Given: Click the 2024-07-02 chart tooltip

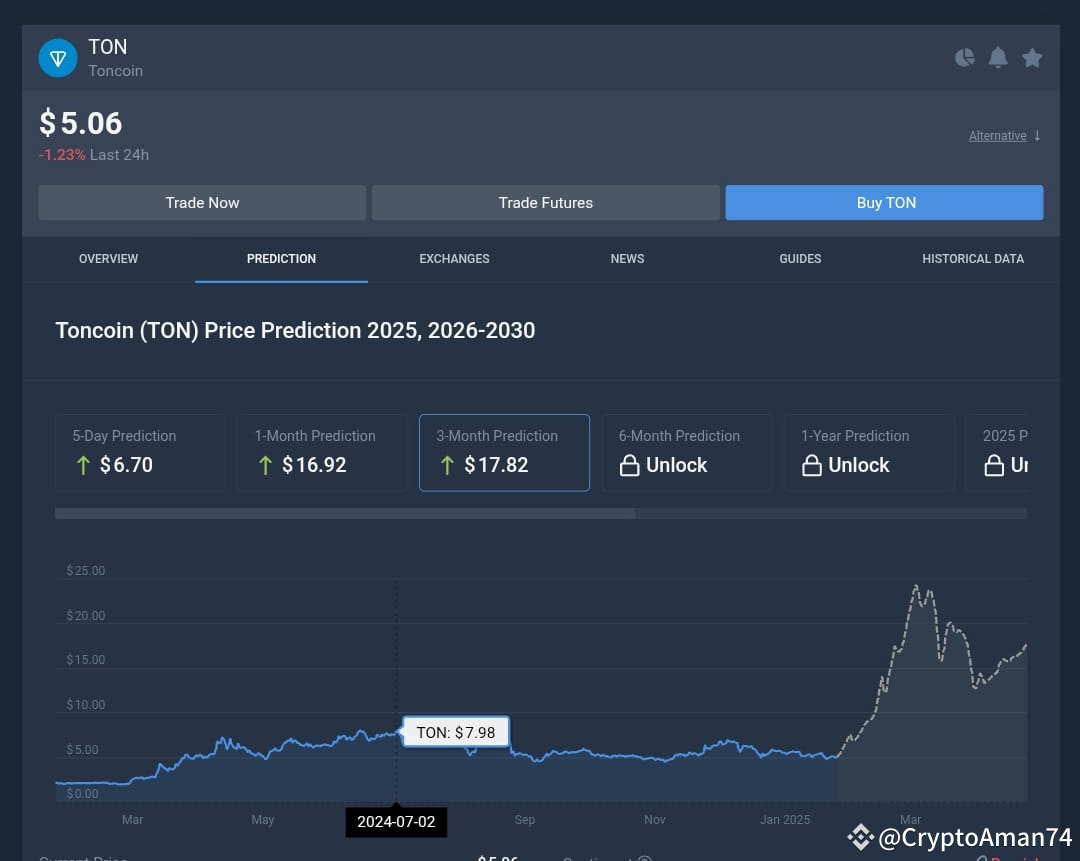Looking at the screenshot, I should tap(396, 822).
